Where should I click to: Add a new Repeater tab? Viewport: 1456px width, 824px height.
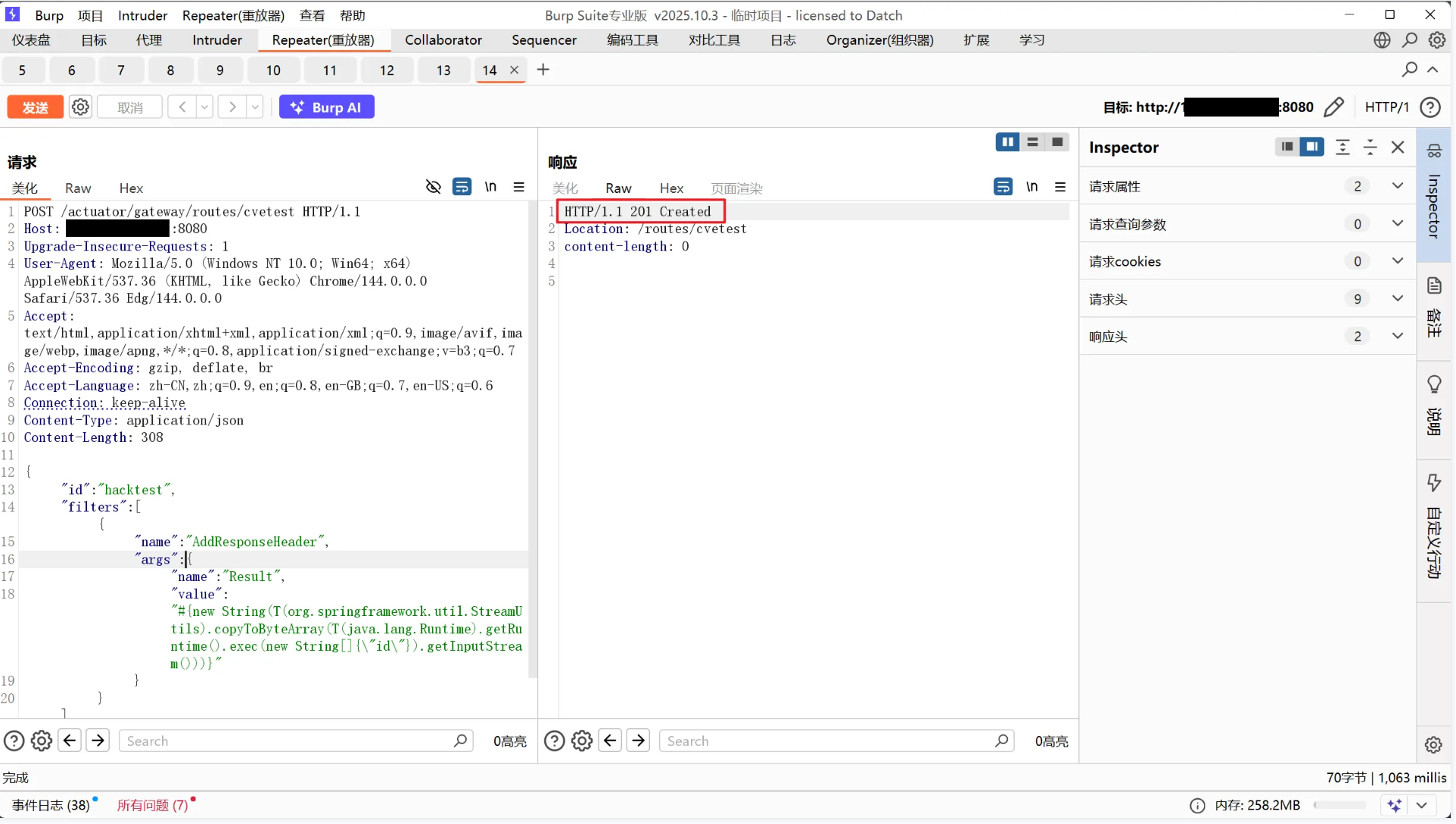(x=543, y=70)
